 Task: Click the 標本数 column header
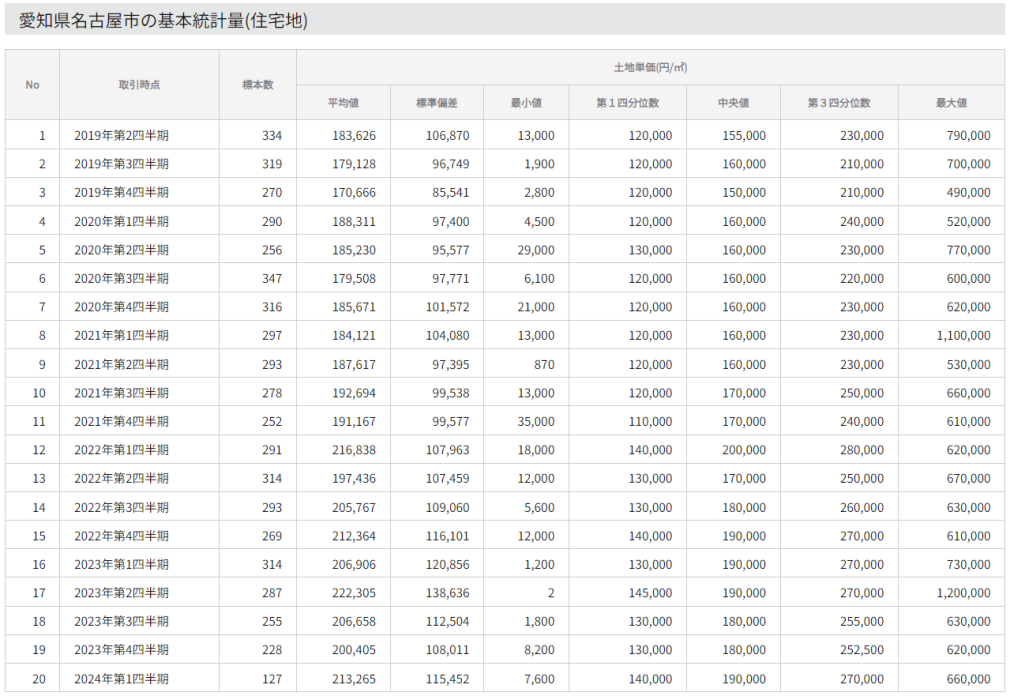(x=258, y=85)
